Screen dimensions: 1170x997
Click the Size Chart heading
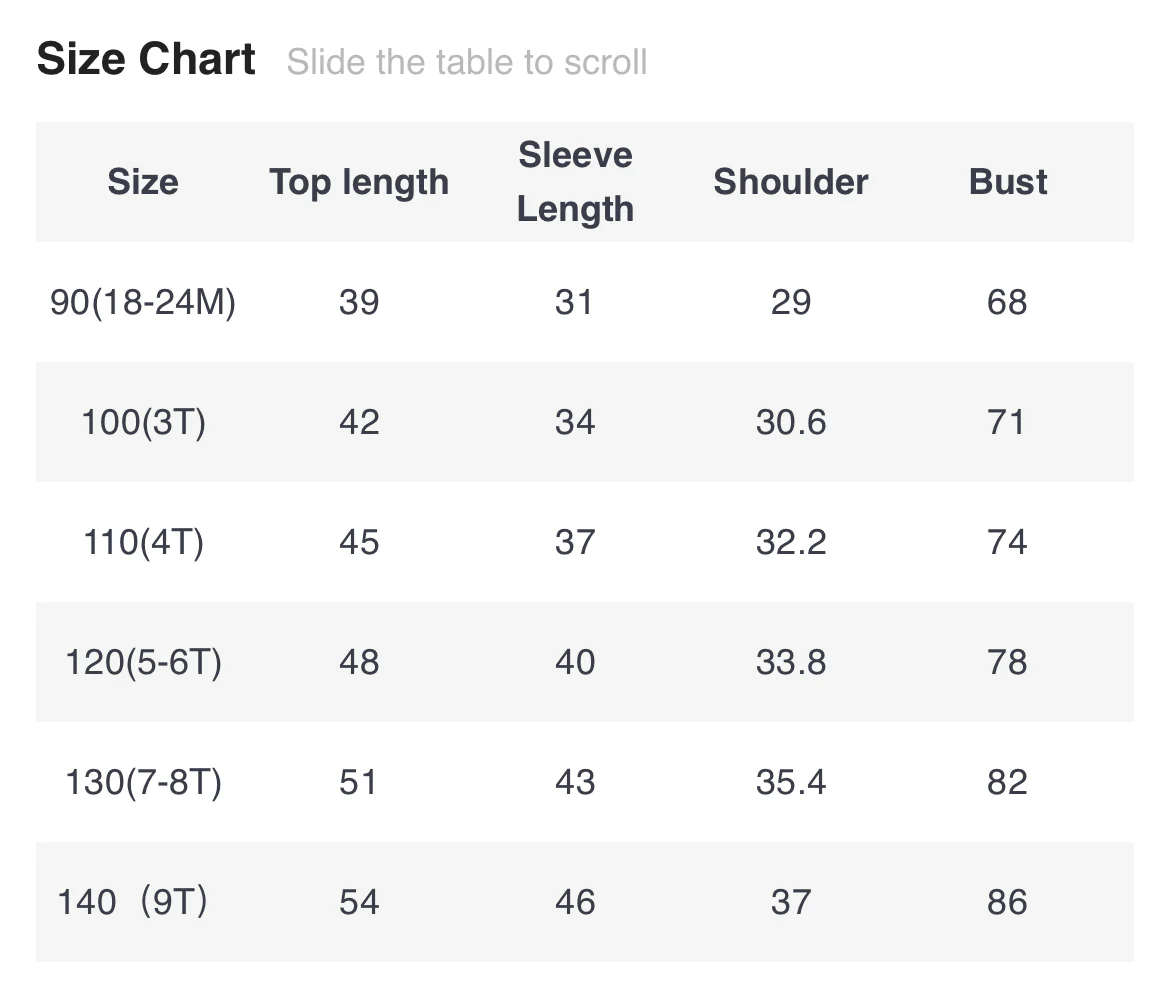(x=146, y=60)
